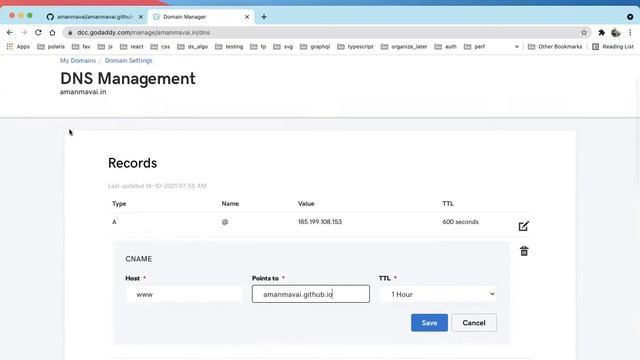Click the Apps bookmarks shortcut
640x360 pixels.
click(x=18, y=47)
